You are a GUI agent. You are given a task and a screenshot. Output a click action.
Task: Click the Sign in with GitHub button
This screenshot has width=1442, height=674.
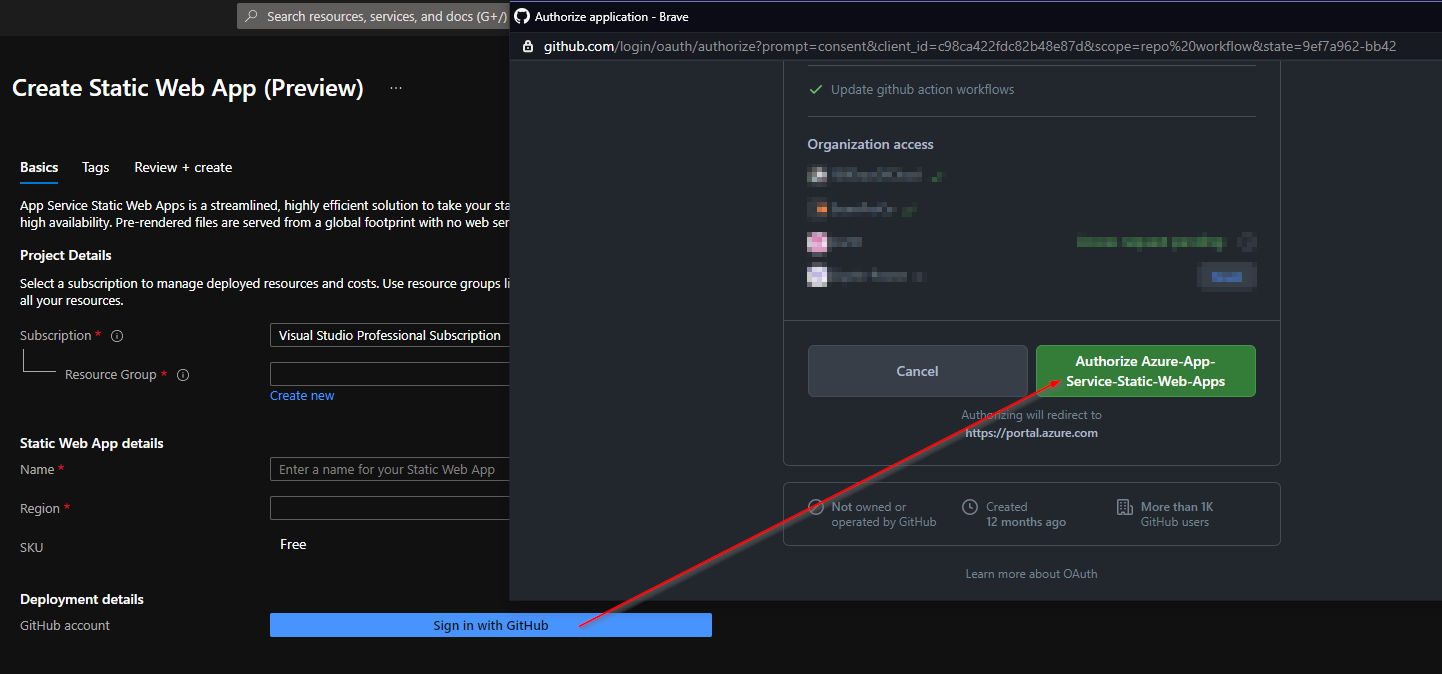click(491, 625)
